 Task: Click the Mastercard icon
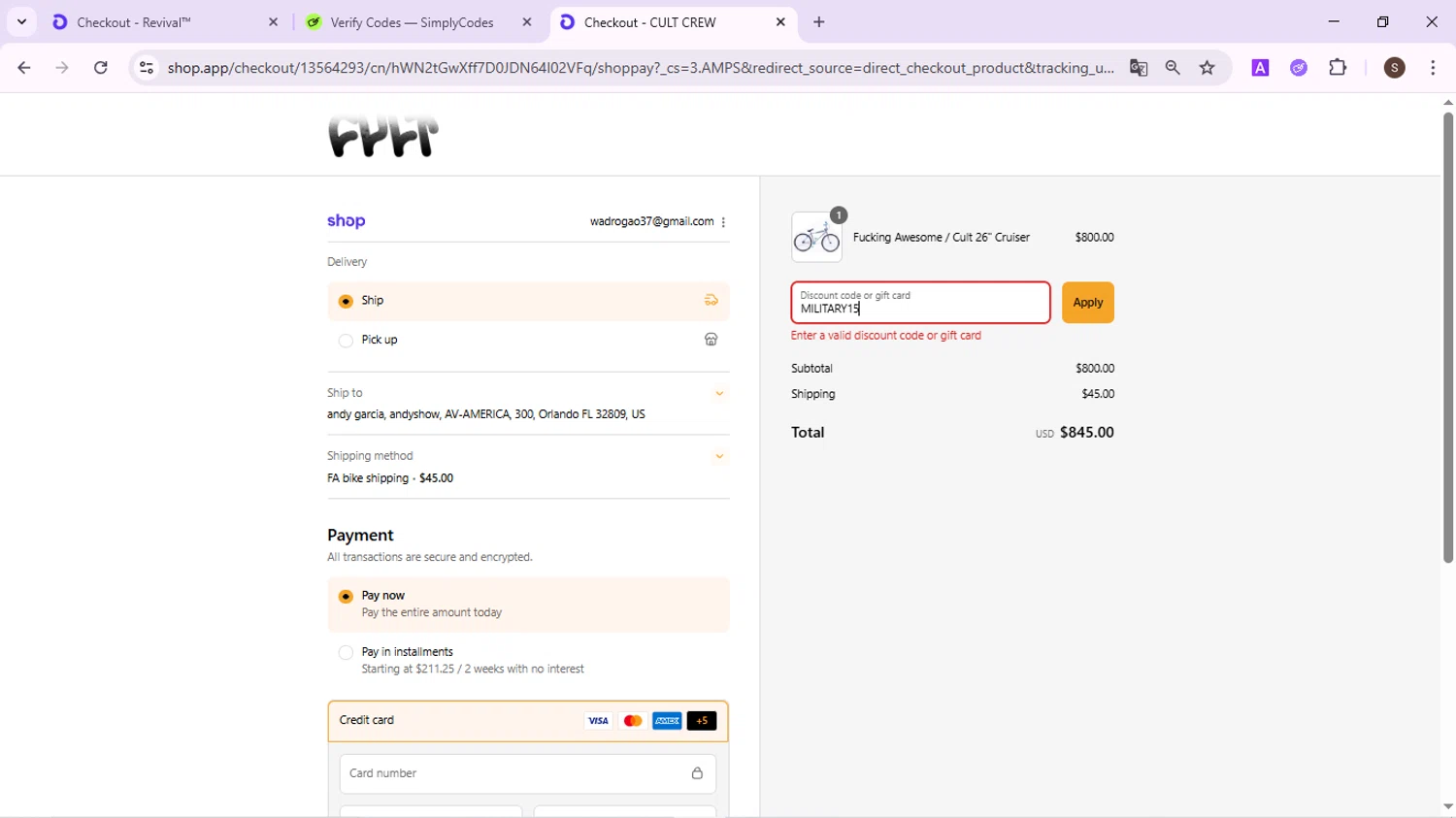pyautogui.click(x=633, y=721)
